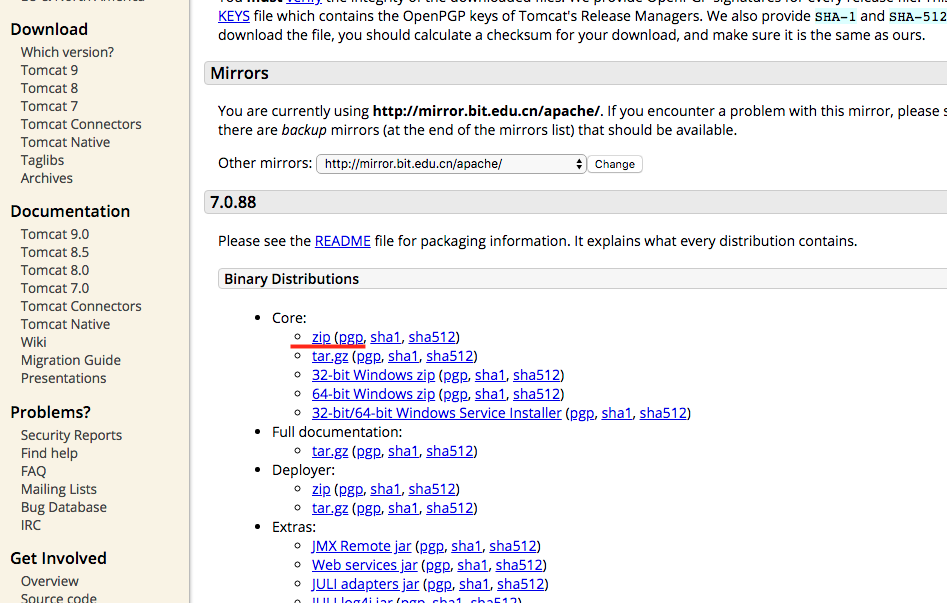Image resolution: width=947 pixels, height=603 pixels.
Task: Open the README file link
Action: point(342,241)
